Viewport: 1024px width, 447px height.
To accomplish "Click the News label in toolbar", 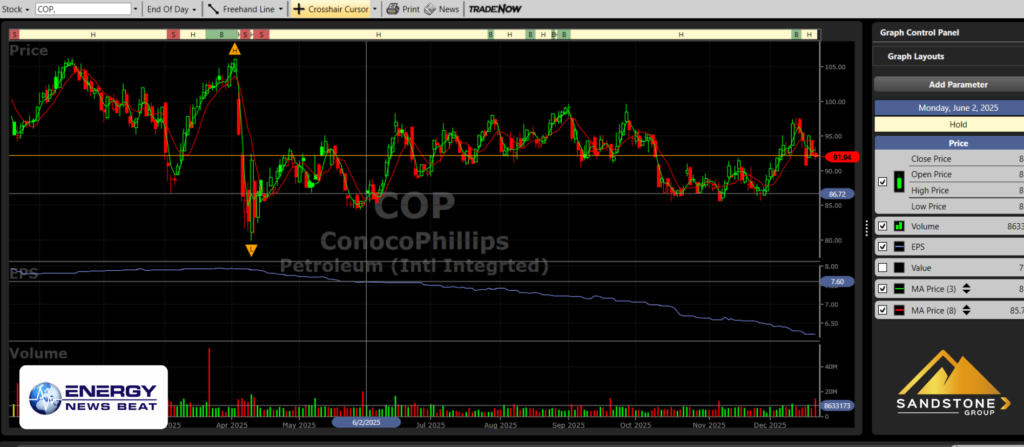I will click(x=449, y=9).
